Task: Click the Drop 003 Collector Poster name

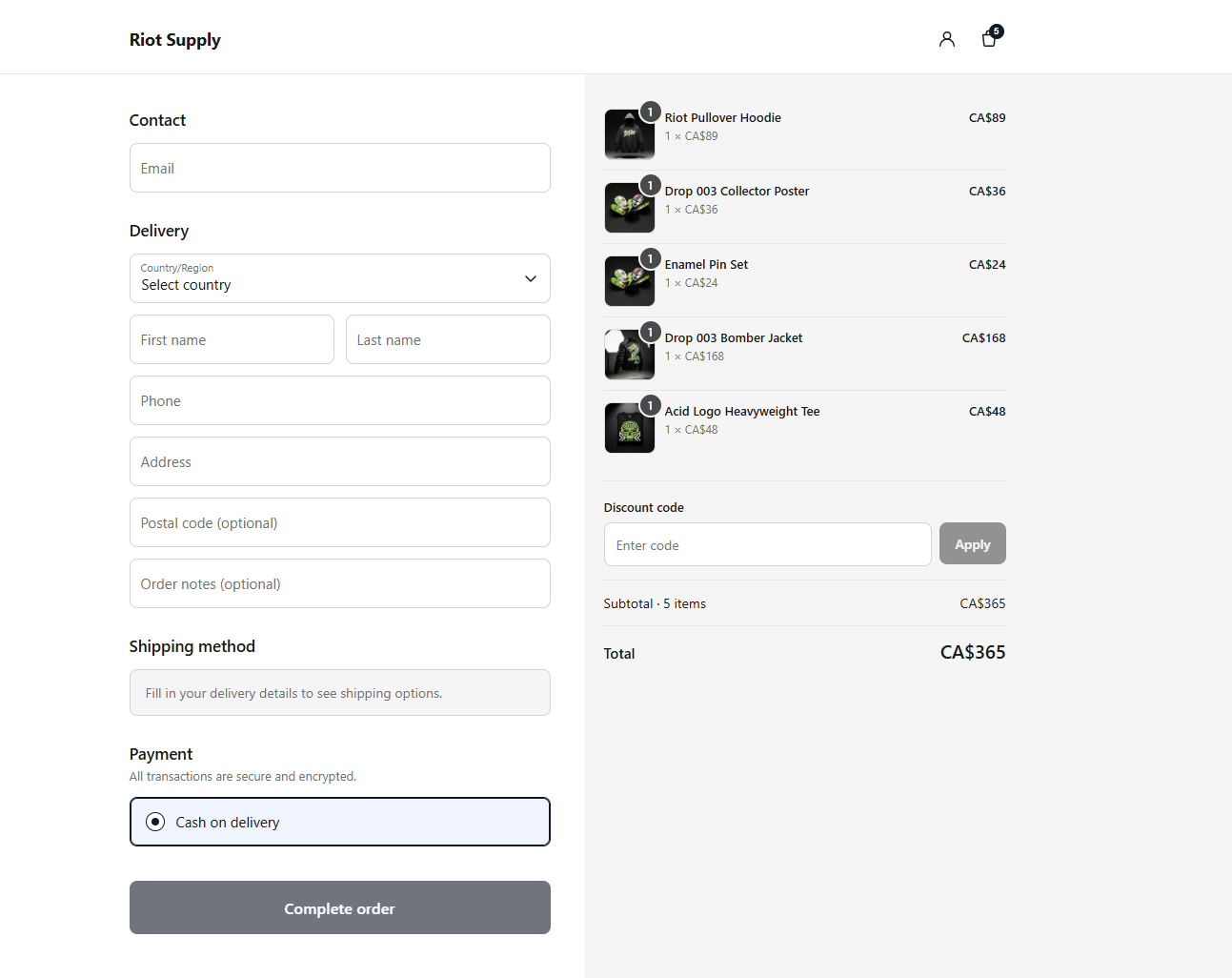Action: [737, 191]
